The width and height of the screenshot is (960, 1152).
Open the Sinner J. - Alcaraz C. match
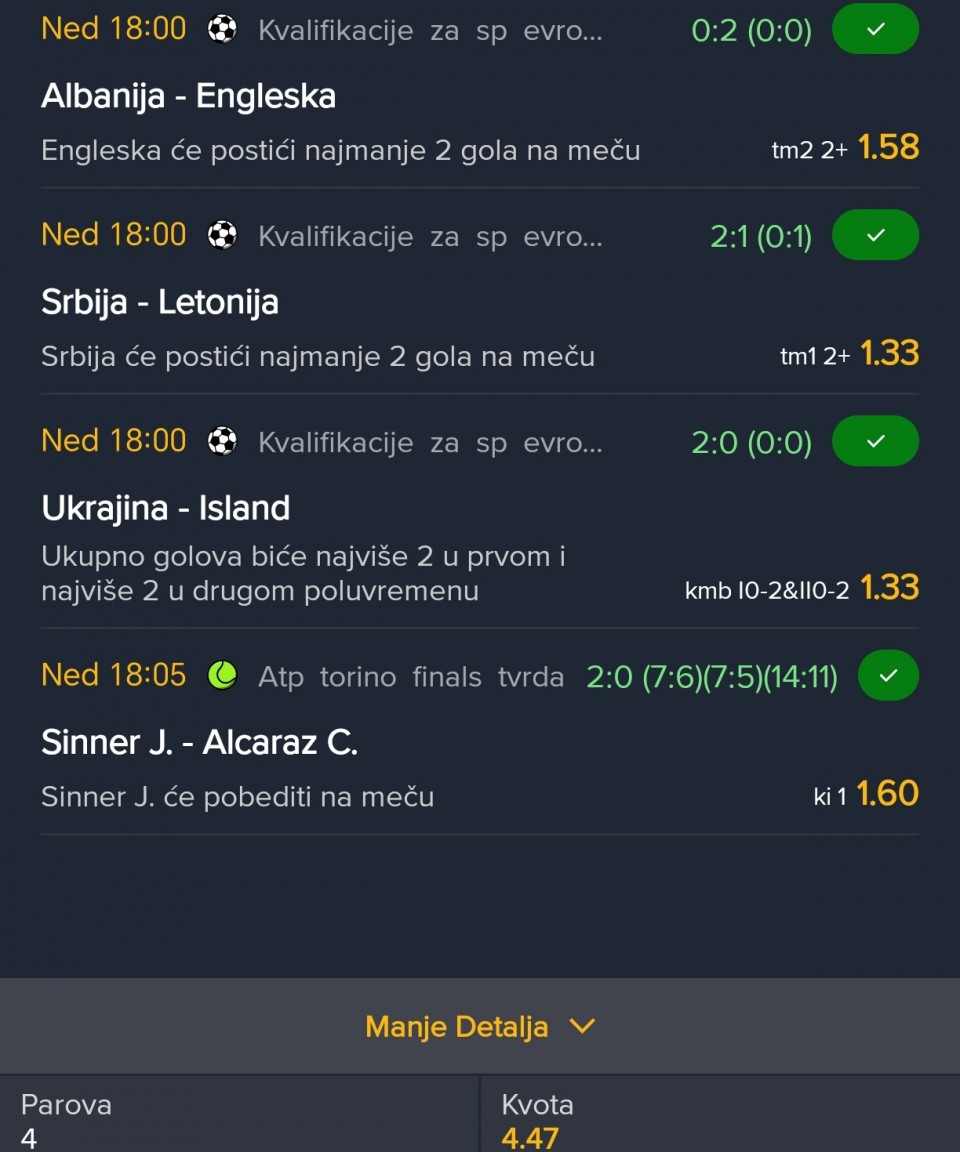pyautogui.click(x=199, y=742)
